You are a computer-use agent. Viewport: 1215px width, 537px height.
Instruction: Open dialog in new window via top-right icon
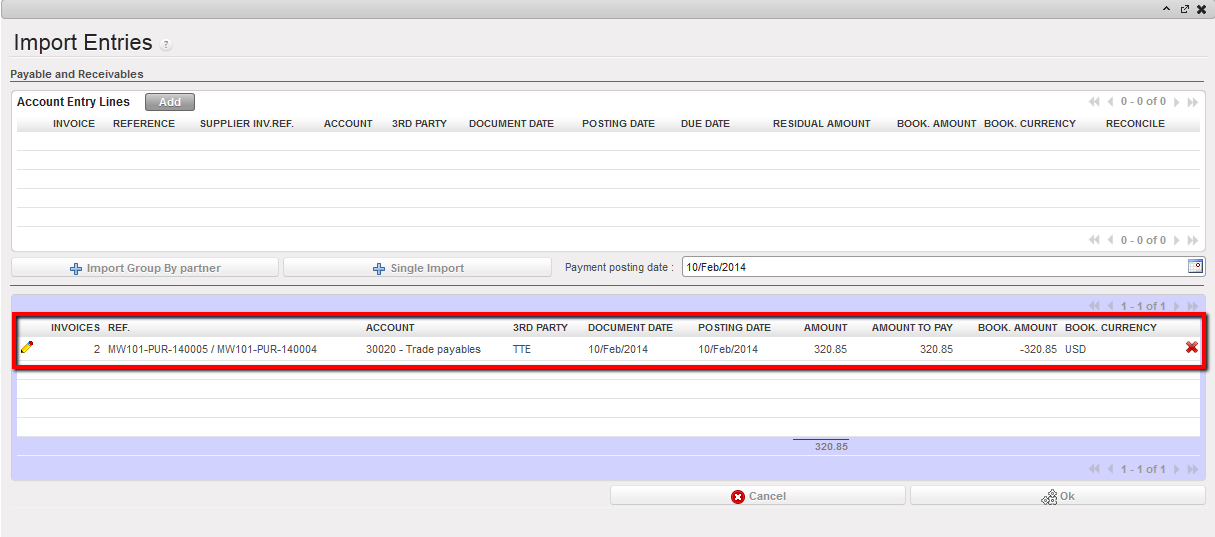point(1184,9)
